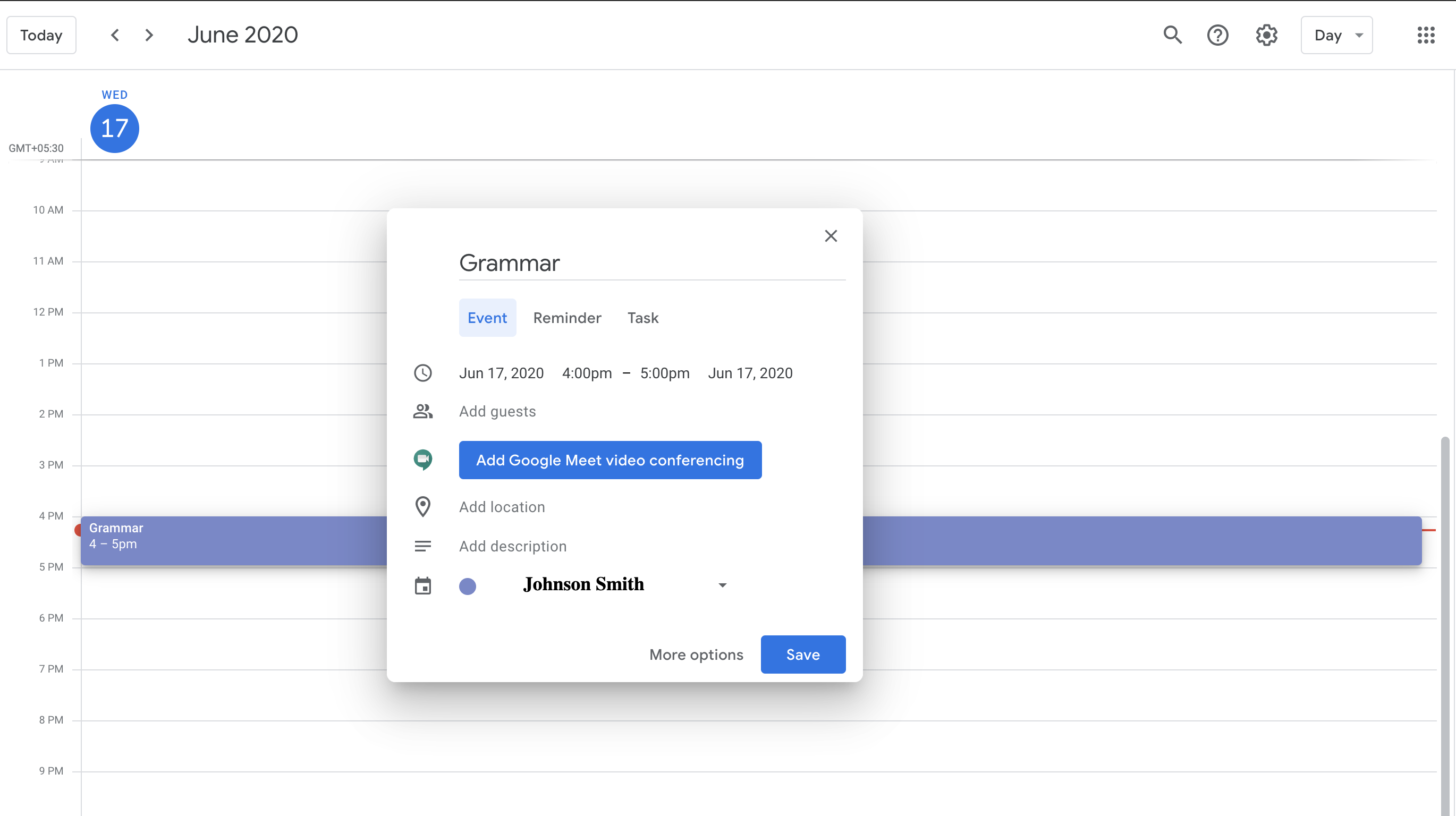Open the Google apps grid
Image resolution: width=1456 pixels, height=816 pixels.
(1426, 35)
